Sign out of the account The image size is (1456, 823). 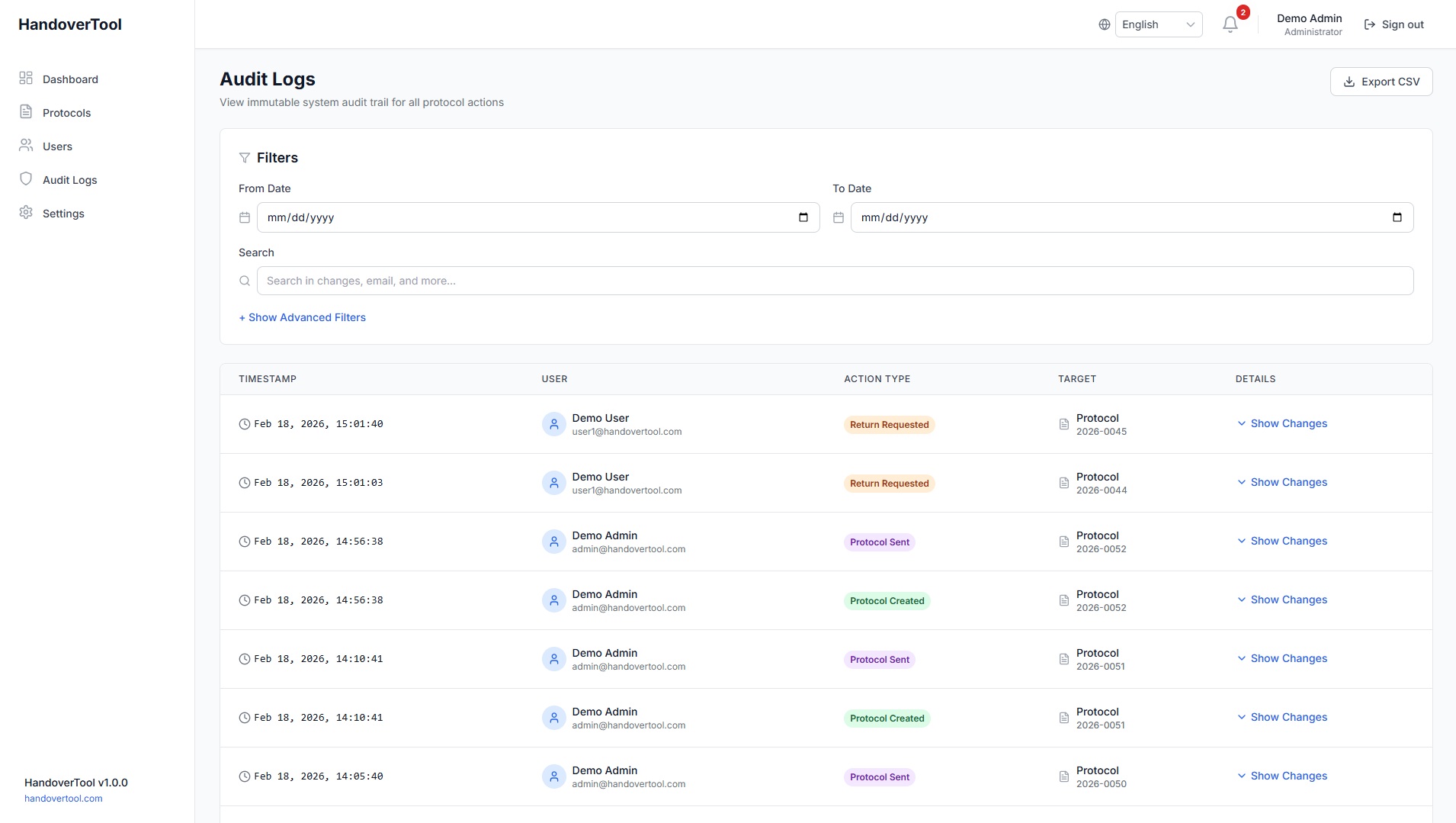pos(1393,24)
